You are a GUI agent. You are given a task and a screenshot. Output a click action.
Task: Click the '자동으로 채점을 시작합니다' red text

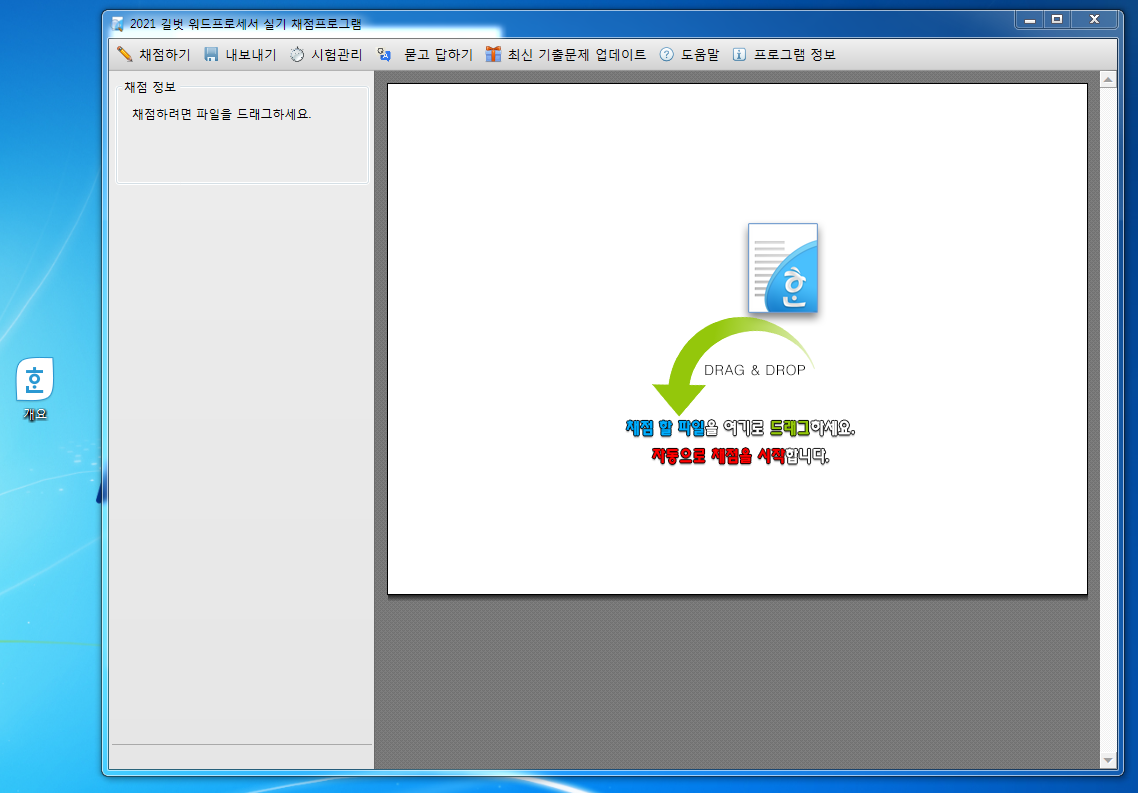[740, 457]
